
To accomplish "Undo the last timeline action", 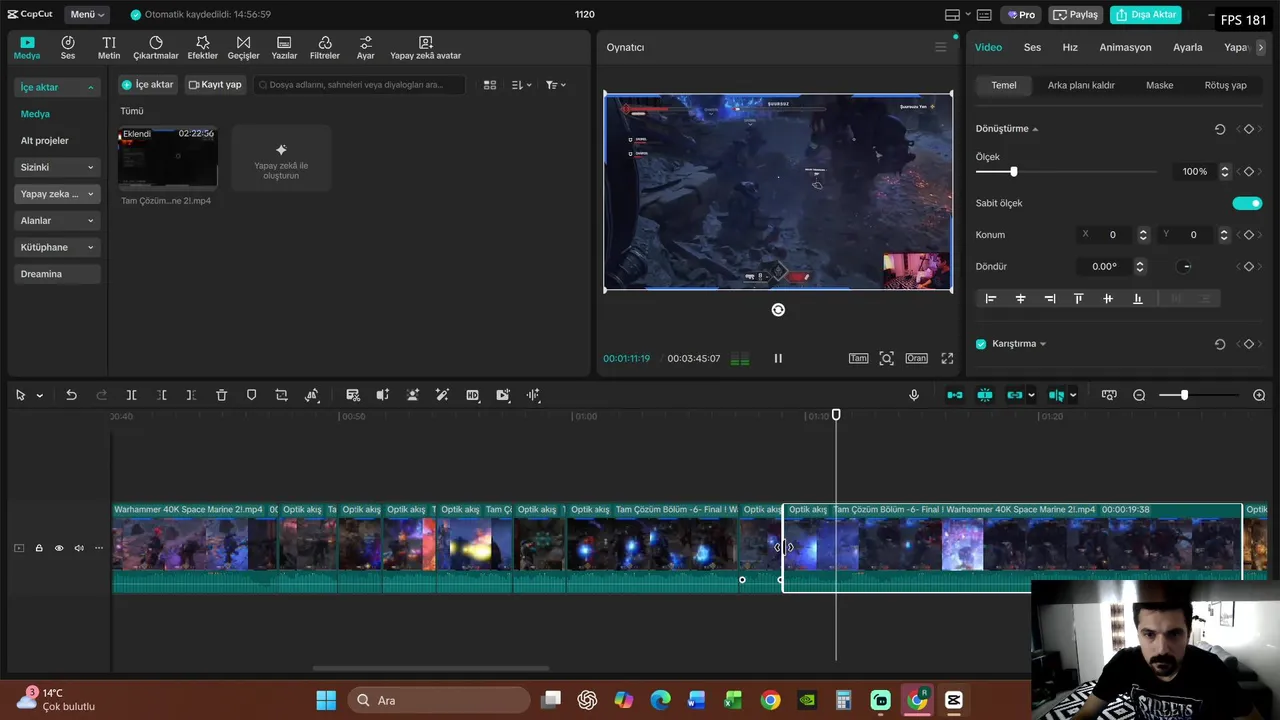I will tap(71, 395).
